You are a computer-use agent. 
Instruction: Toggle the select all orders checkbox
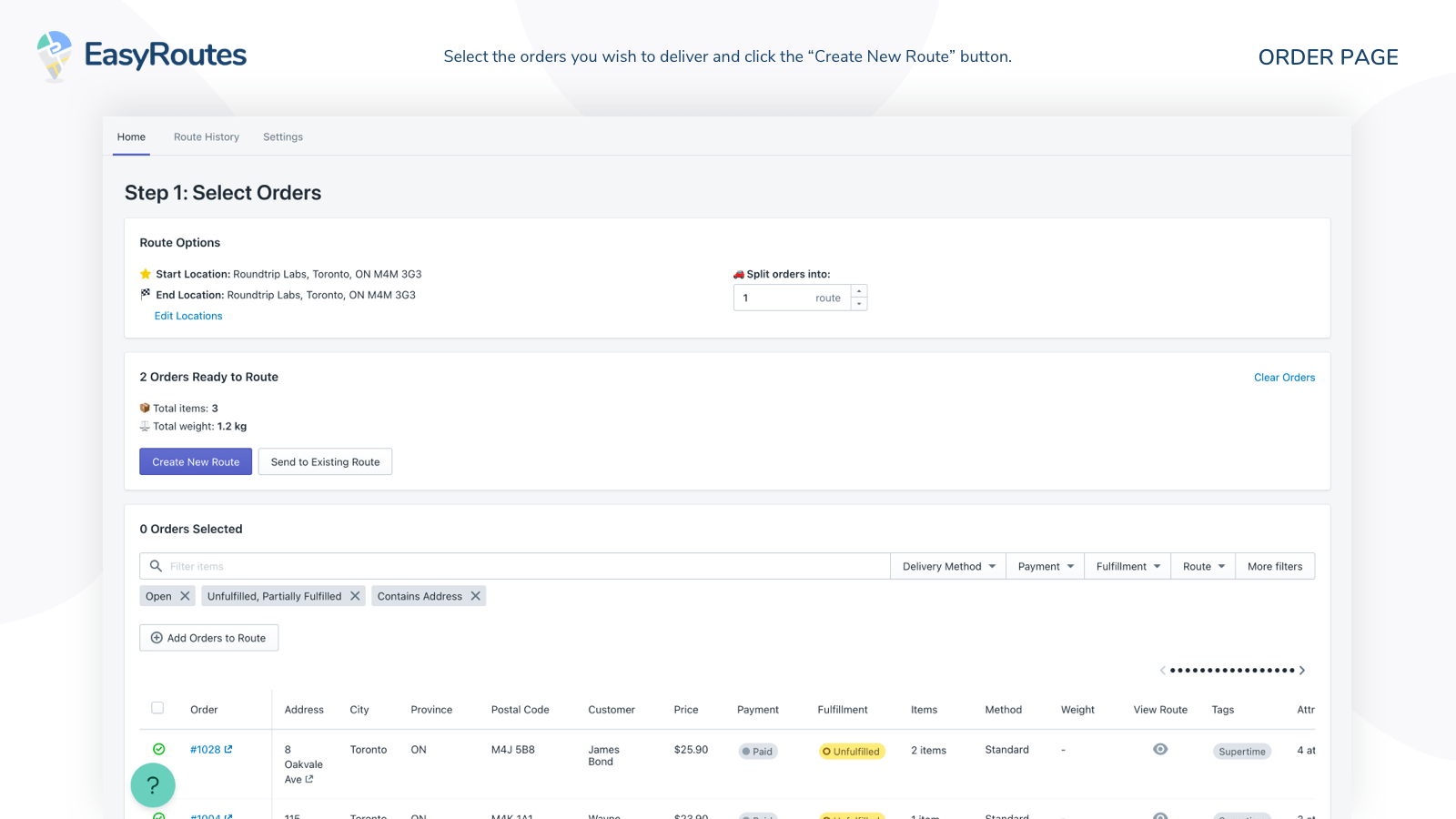tap(157, 708)
